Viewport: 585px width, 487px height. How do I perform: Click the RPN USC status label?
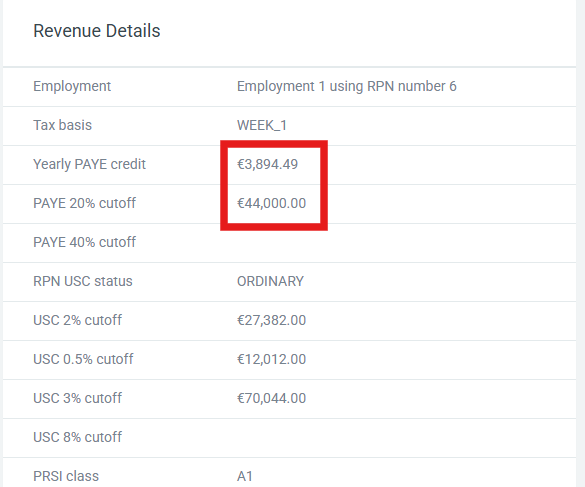coord(83,281)
